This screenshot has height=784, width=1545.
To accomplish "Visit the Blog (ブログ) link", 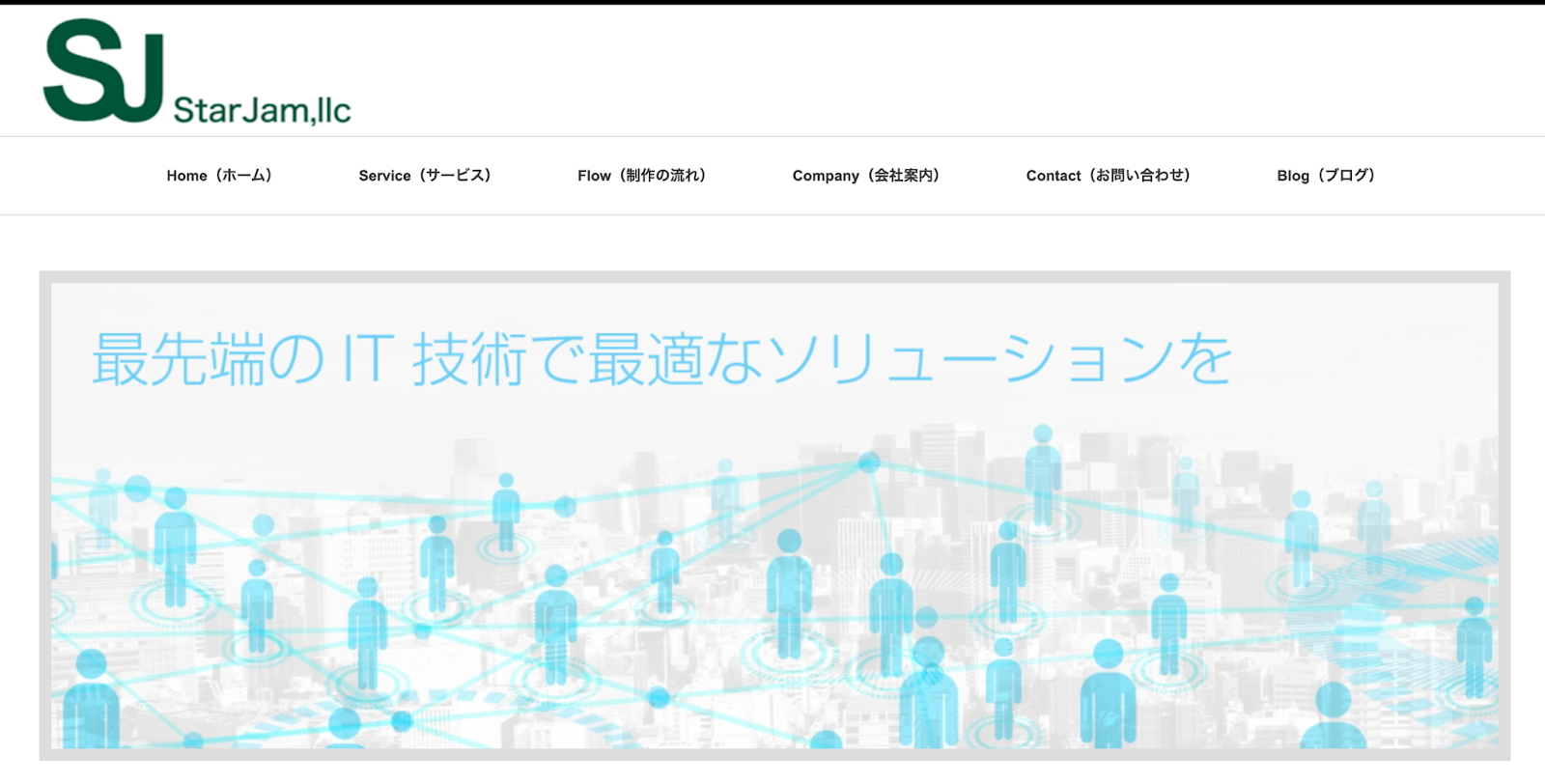I will (1326, 176).
